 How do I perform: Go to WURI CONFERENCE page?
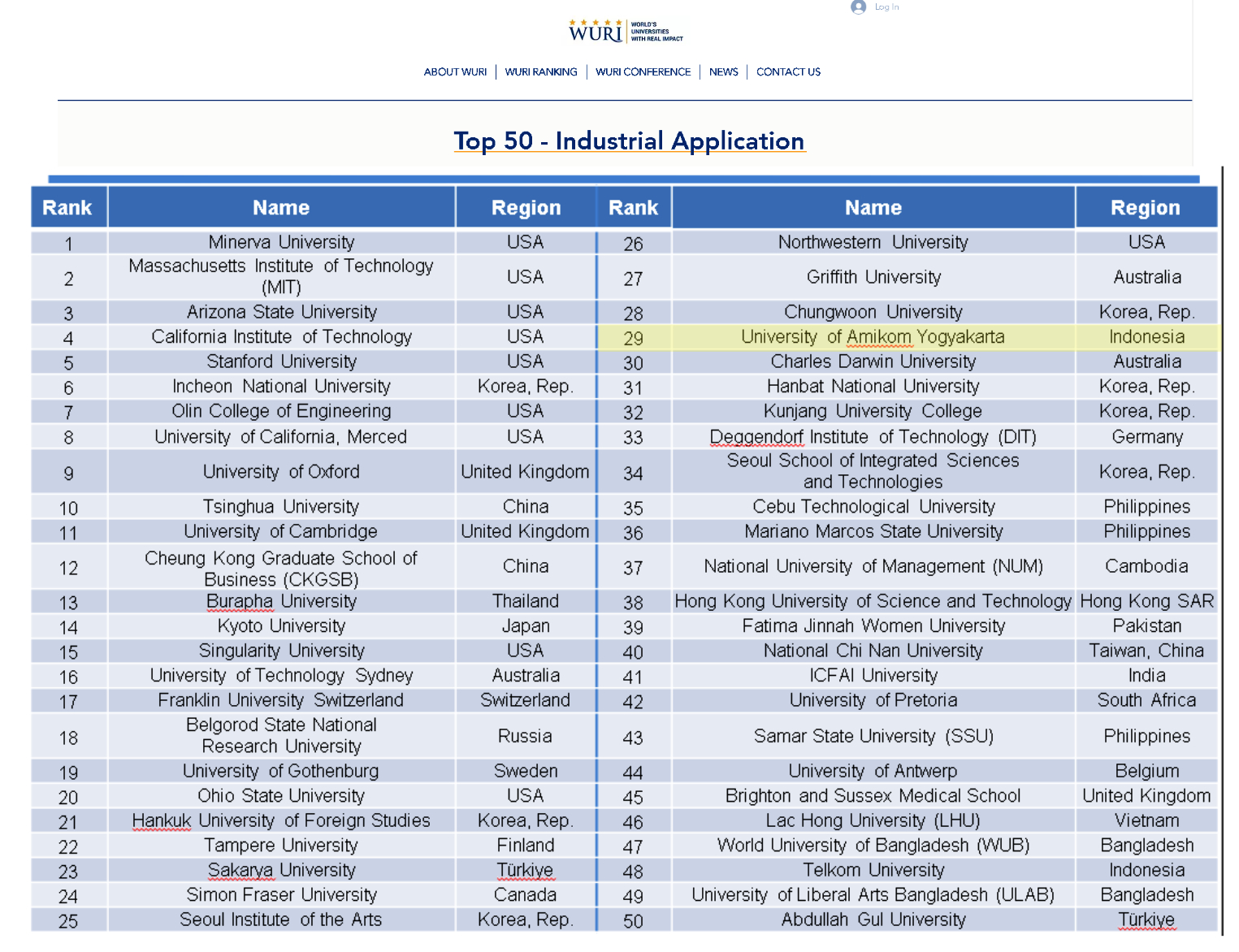643,72
